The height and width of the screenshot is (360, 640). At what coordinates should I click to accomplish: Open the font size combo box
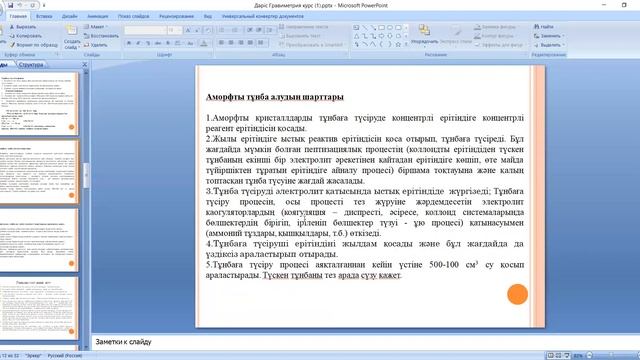174,30
